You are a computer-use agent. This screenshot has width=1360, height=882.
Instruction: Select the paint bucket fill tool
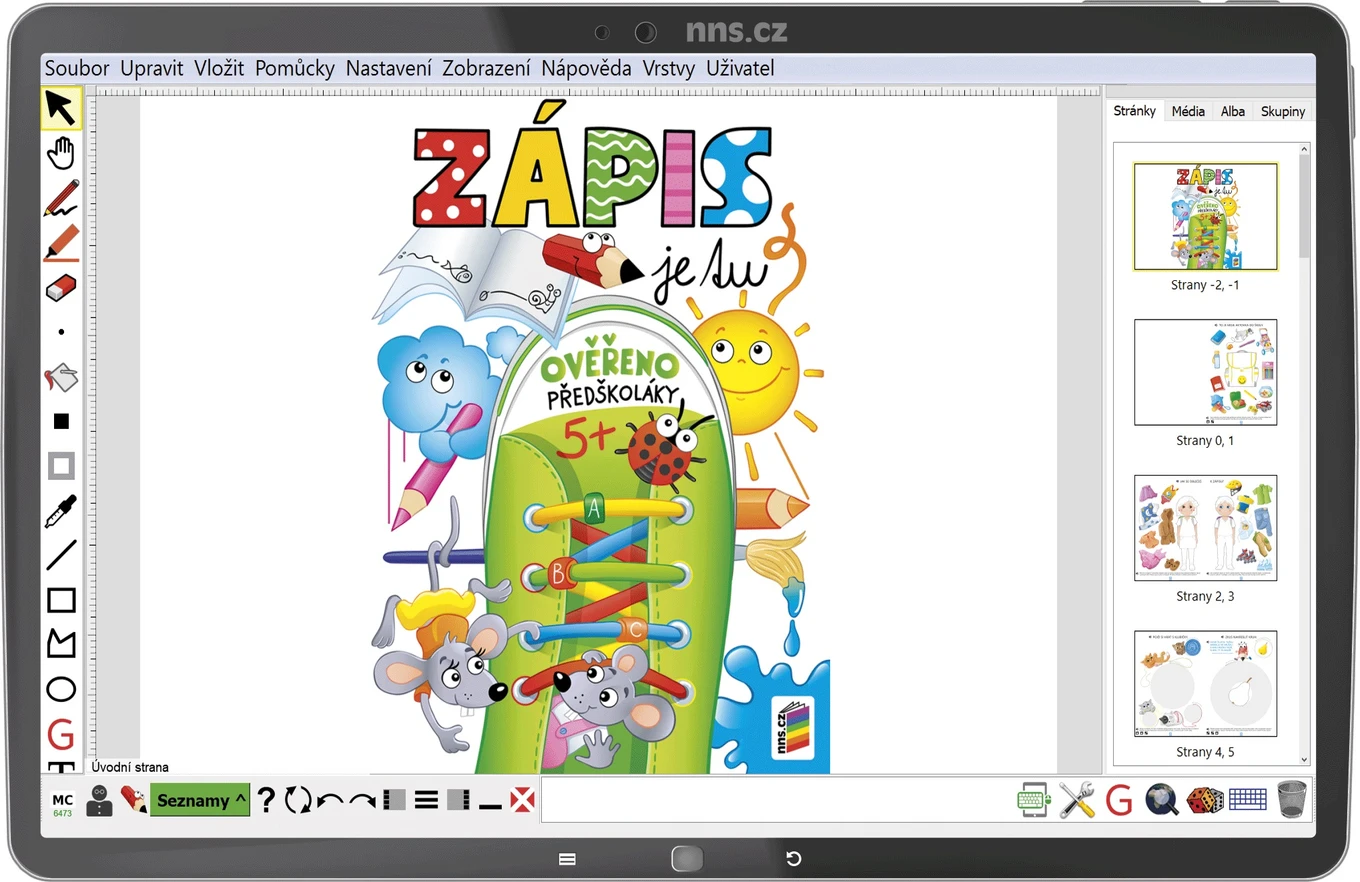pyautogui.click(x=61, y=377)
